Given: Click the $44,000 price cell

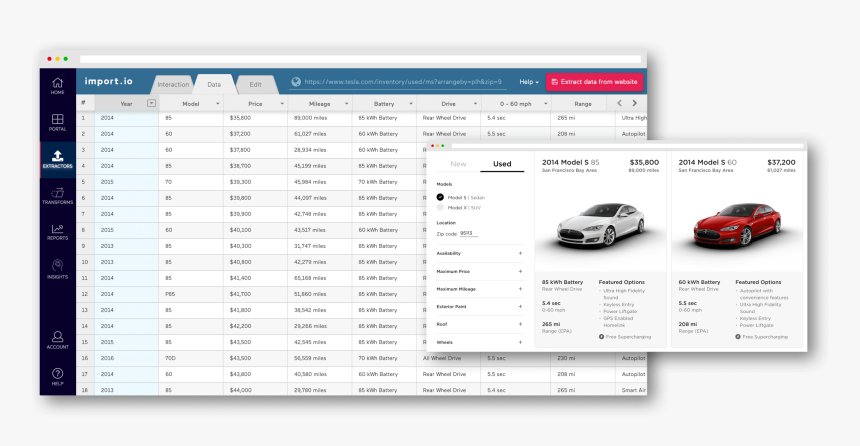Looking at the screenshot, I should coord(255,390).
